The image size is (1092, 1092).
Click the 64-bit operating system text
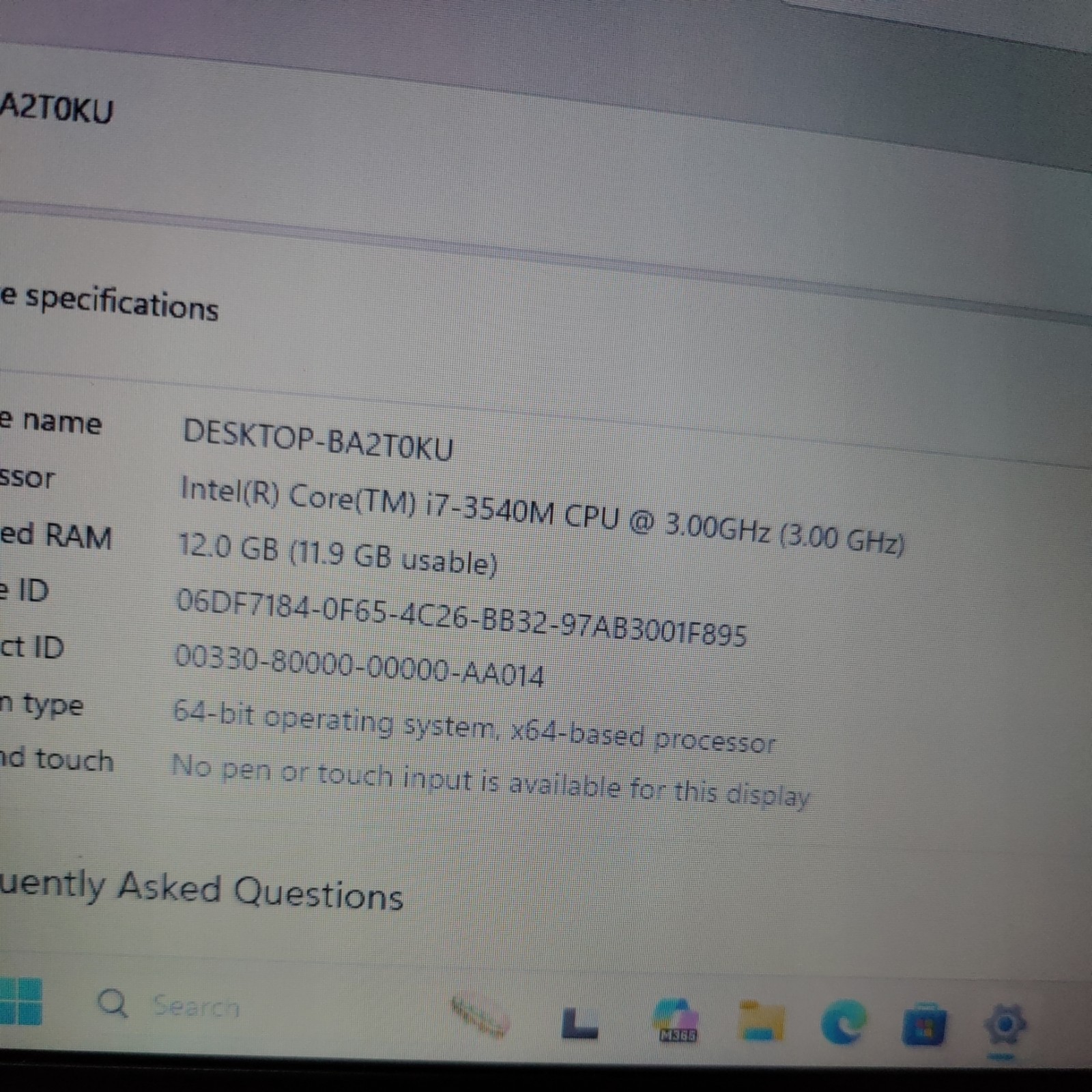point(474,727)
